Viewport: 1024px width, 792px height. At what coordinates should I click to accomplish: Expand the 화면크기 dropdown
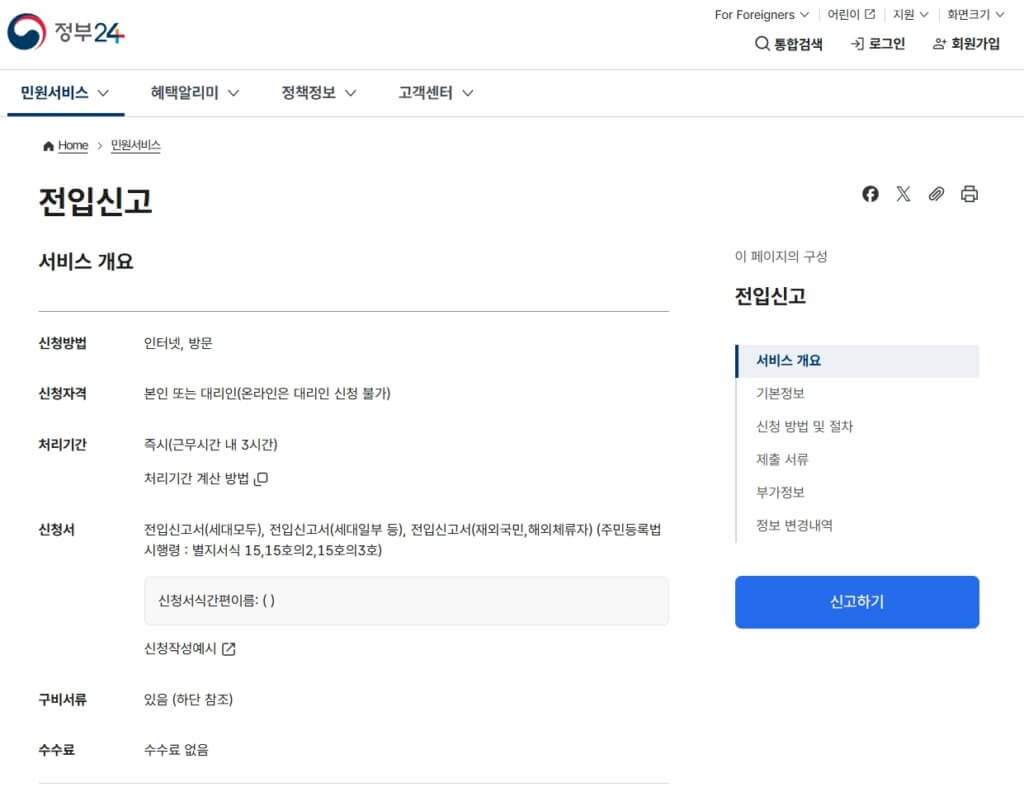(969, 14)
